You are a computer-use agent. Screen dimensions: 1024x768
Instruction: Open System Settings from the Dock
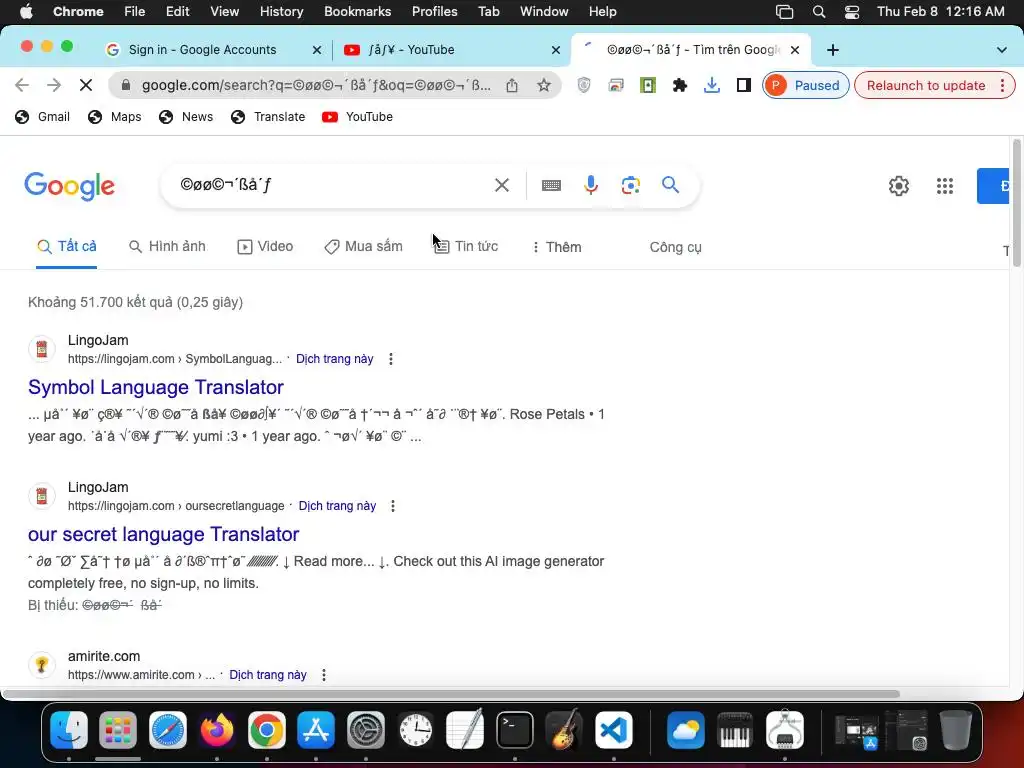click(366, 729)
